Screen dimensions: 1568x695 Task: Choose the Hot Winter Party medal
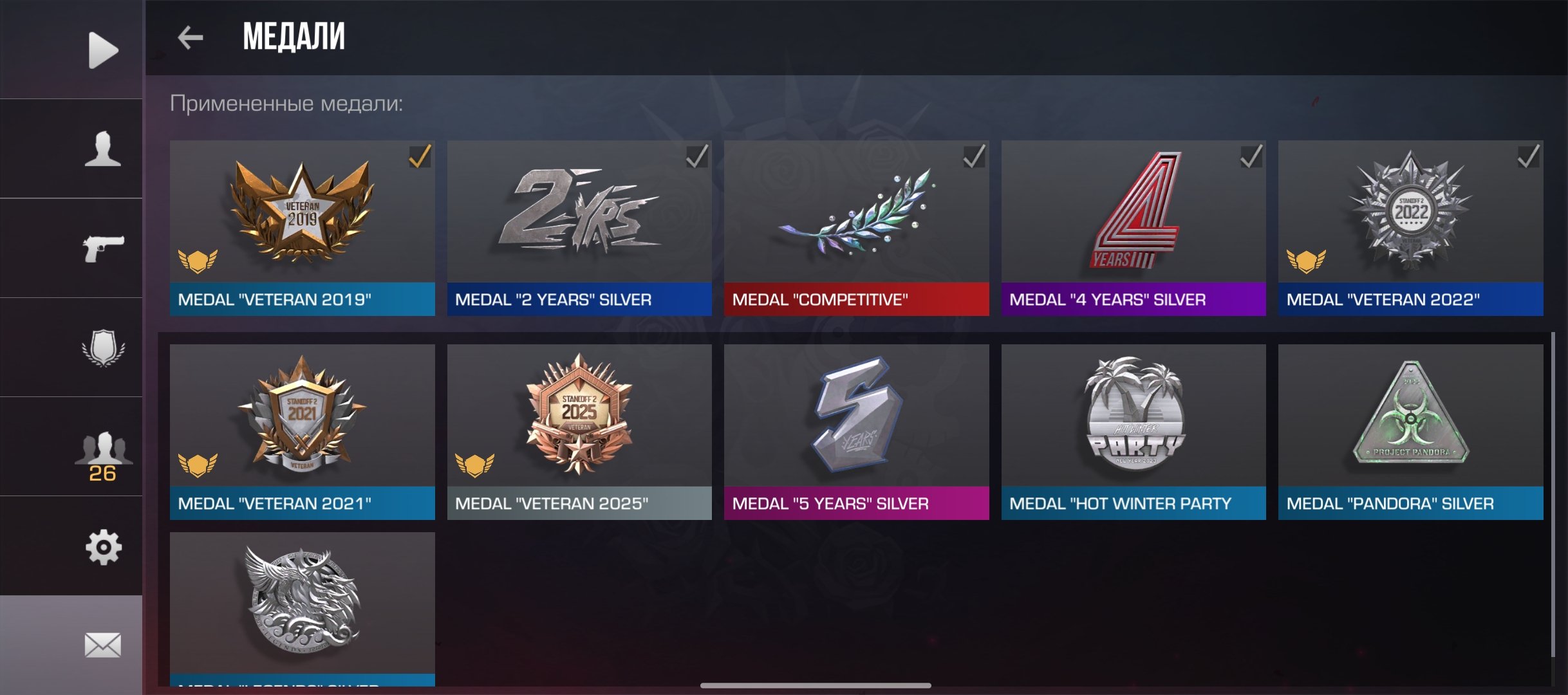[1134, 432]
